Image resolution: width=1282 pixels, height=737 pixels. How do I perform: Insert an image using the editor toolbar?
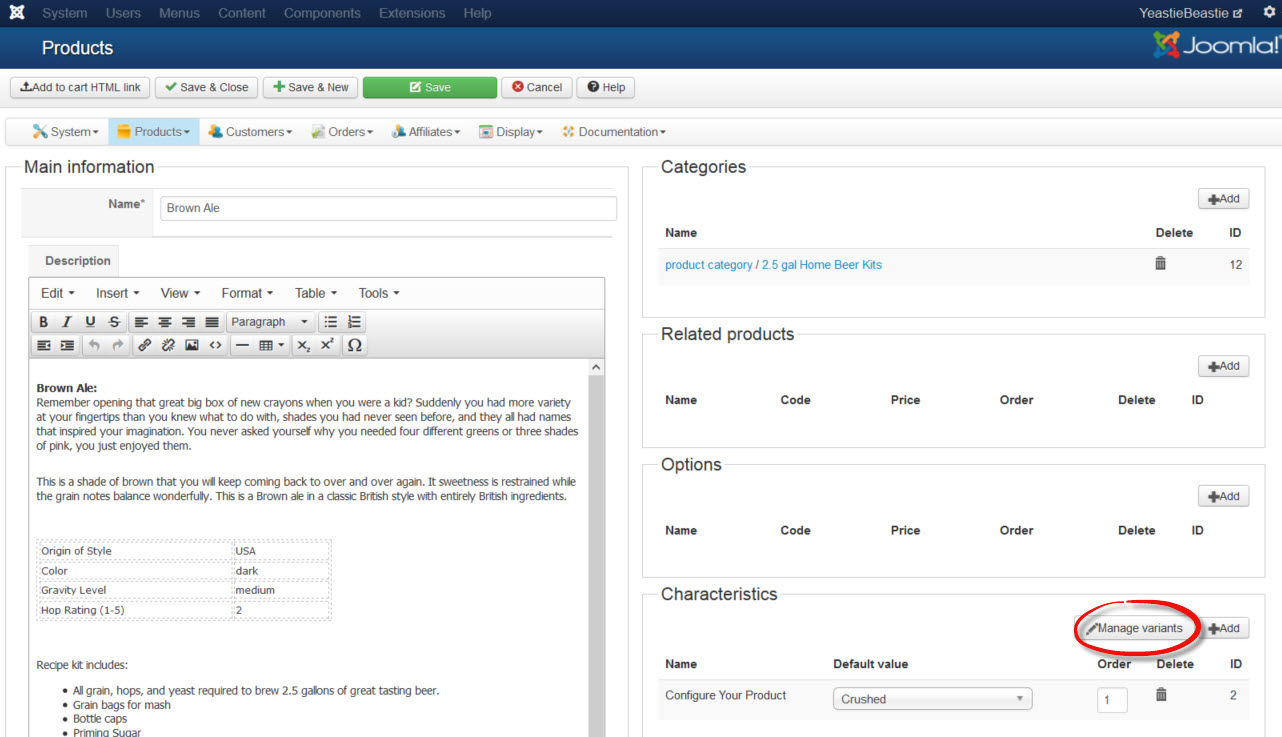click(192, 345)
